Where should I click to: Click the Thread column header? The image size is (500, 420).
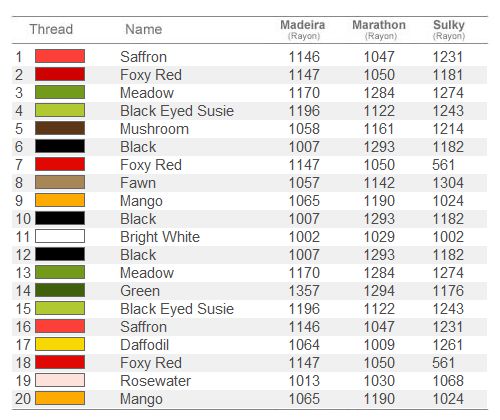[51, 29]
